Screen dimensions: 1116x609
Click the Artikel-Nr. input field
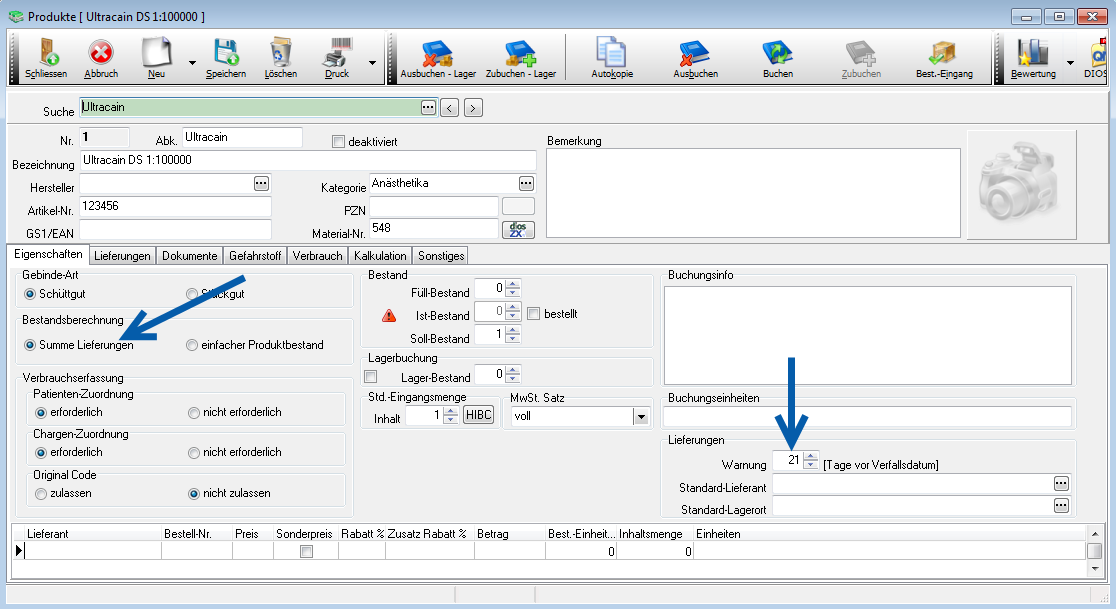175,206
